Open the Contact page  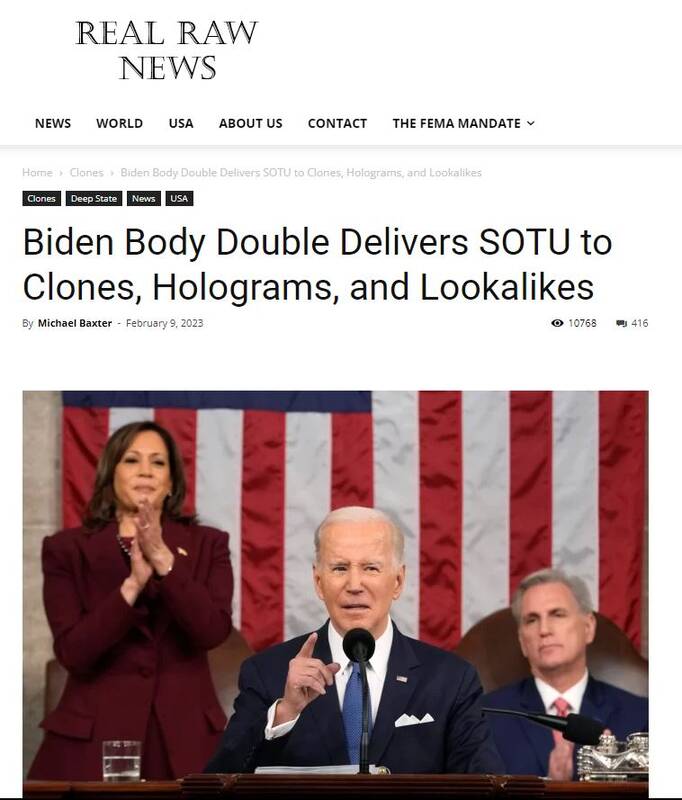[x=337, y=123]
